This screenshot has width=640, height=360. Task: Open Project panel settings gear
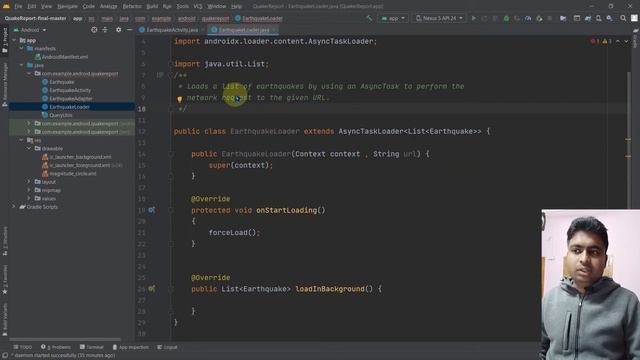[x=118, y=30]
